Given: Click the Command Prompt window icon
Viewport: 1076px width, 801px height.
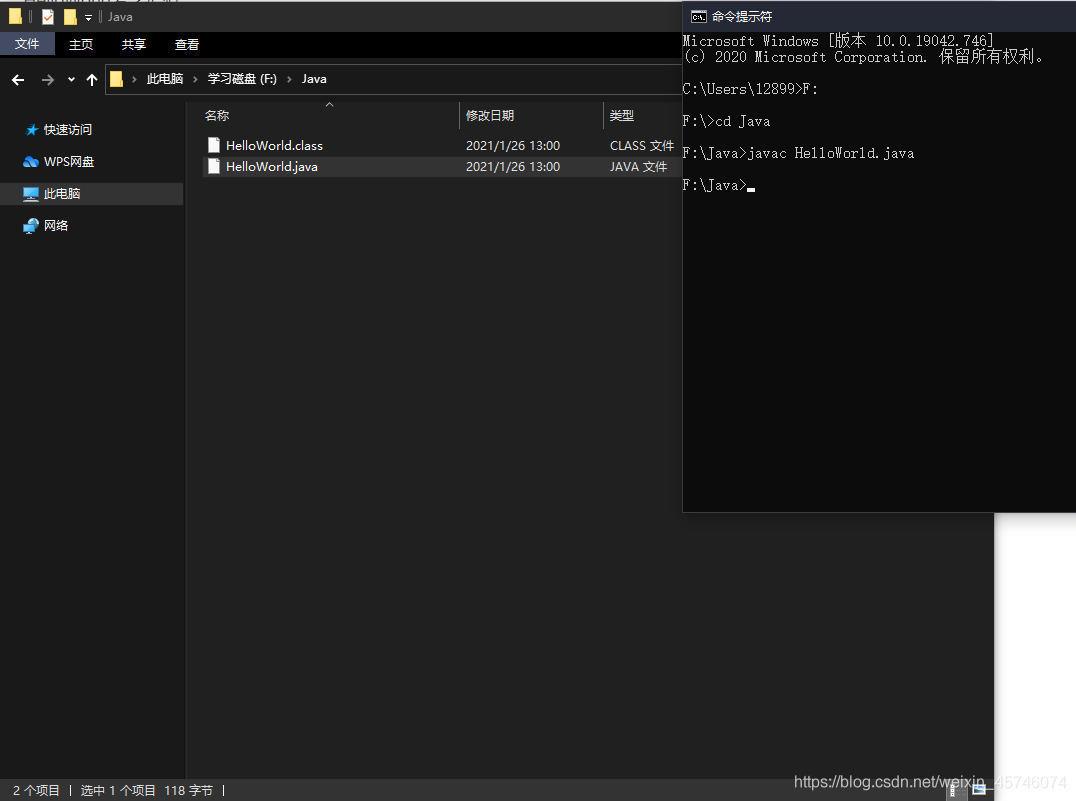Looking at the screenshot, I should [x=699, y=16].
